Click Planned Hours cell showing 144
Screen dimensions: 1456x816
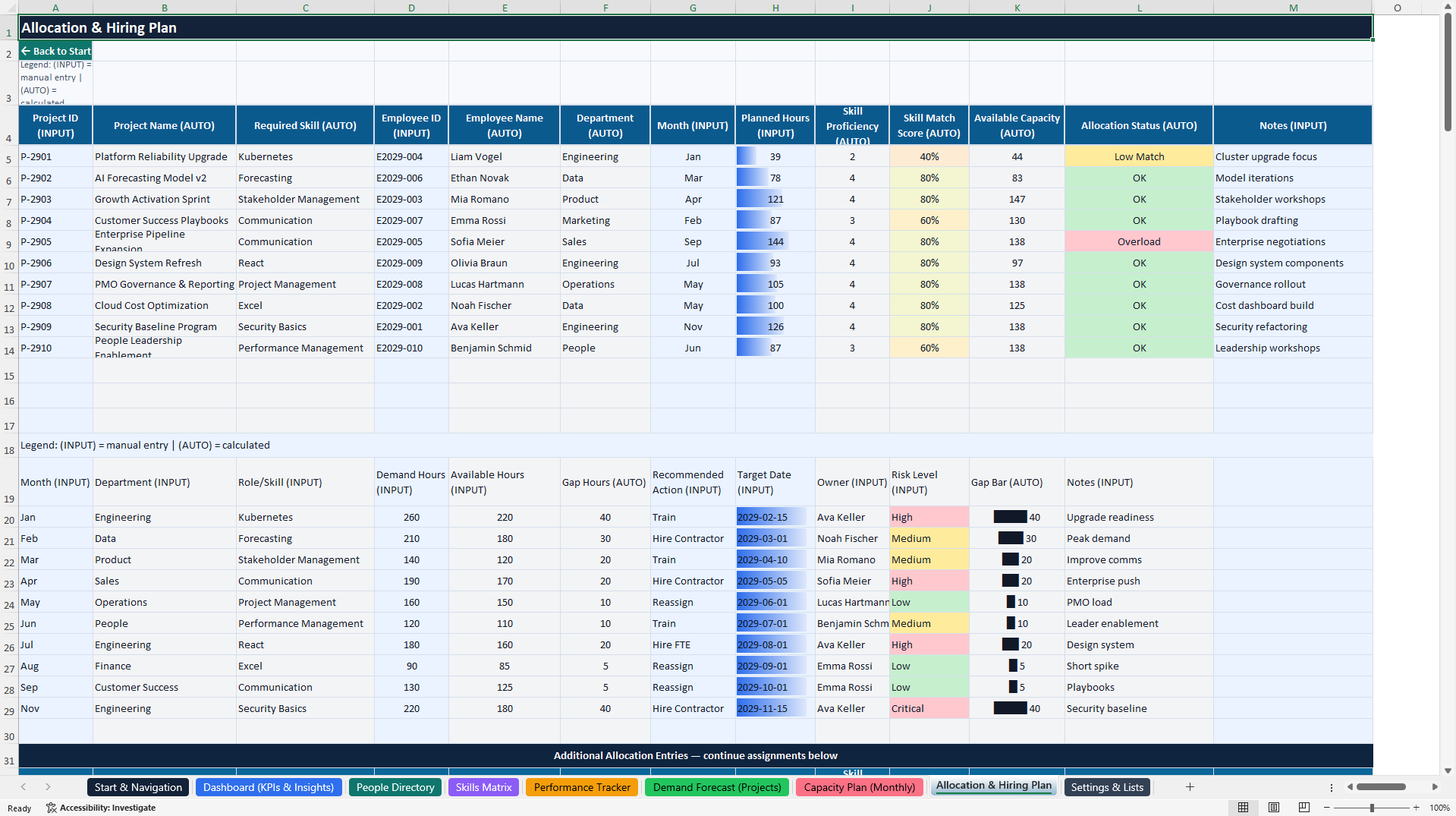[x=775, y=241]
